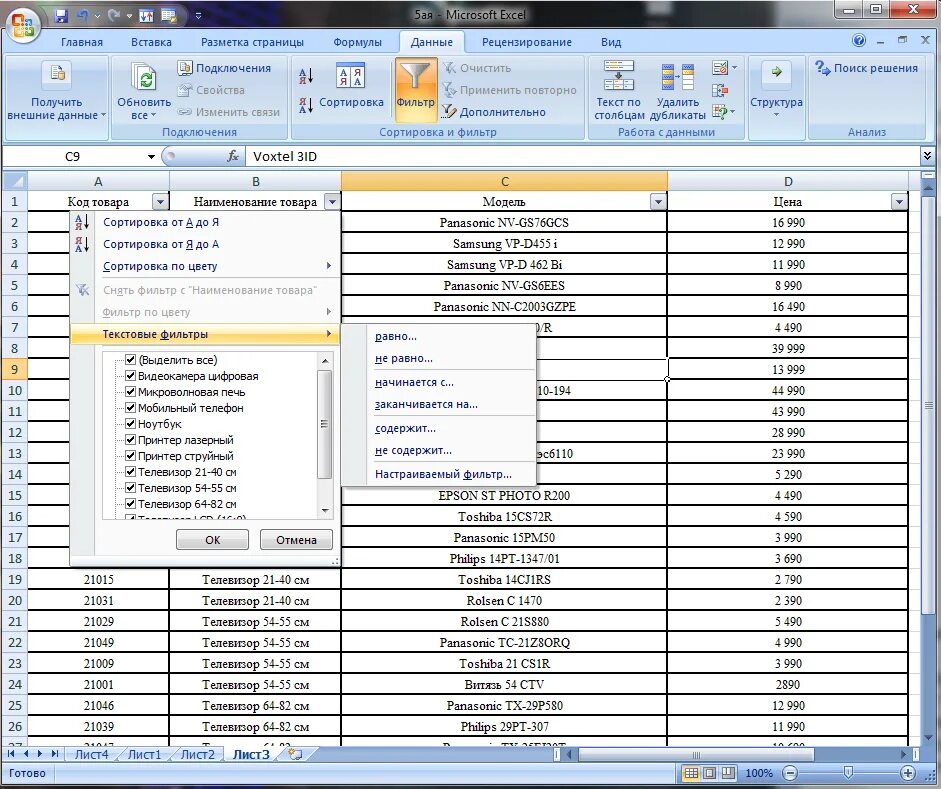This screenshot has width=941, height=789.
Task: Launch Поиск решения solver
Action: point(866,68)
